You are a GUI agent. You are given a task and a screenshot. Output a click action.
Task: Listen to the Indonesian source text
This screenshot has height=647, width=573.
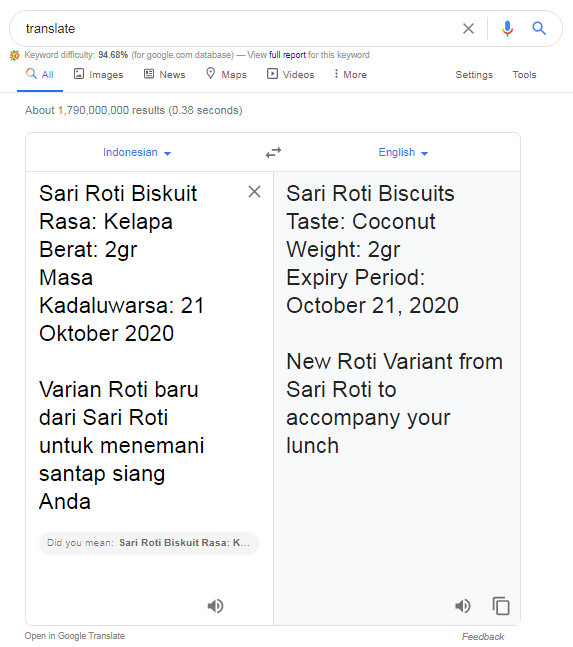(x=215, y=606)
